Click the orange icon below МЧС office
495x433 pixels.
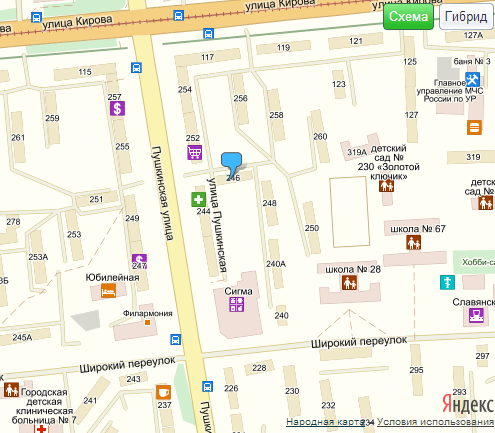(474, 127)
